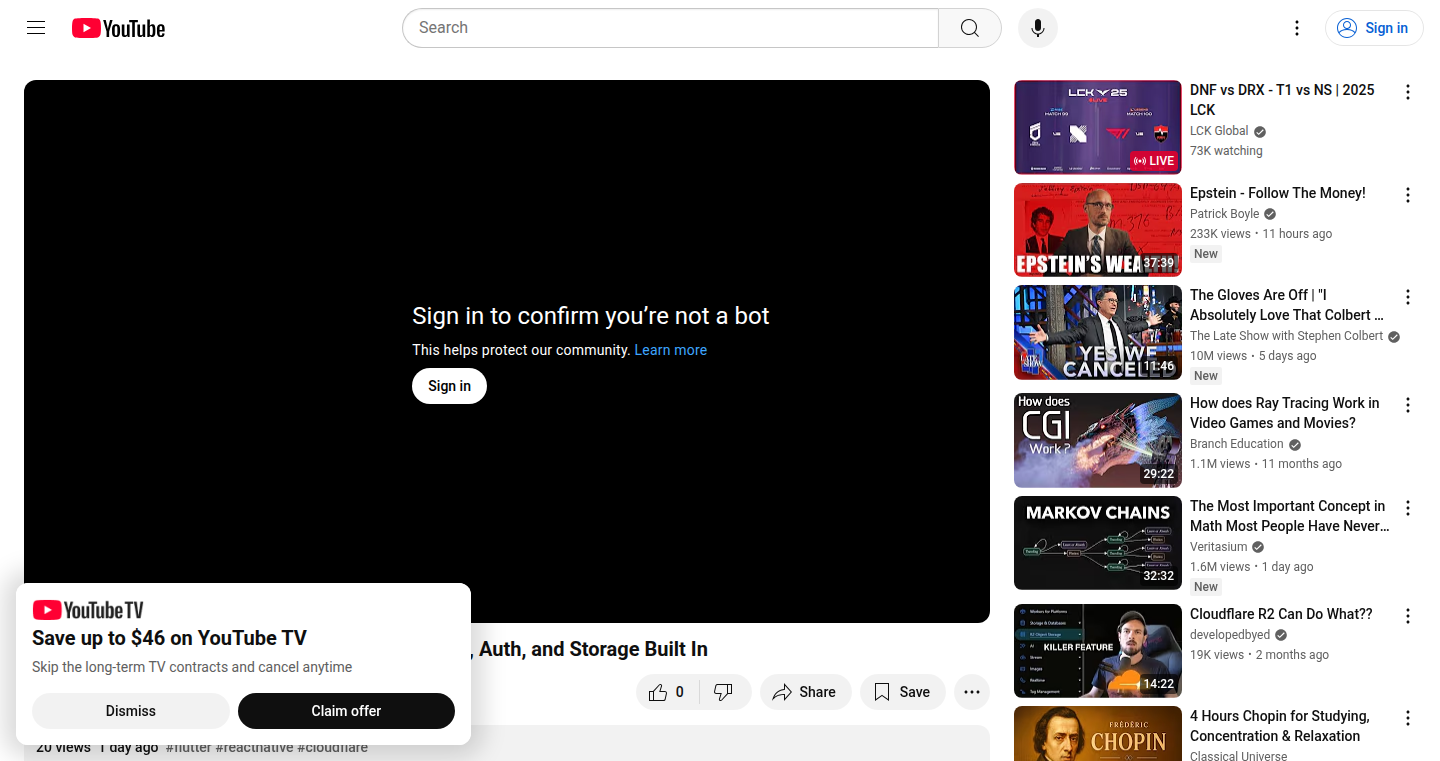
Task: Go to YouTube home via logo
Action: 118,28
